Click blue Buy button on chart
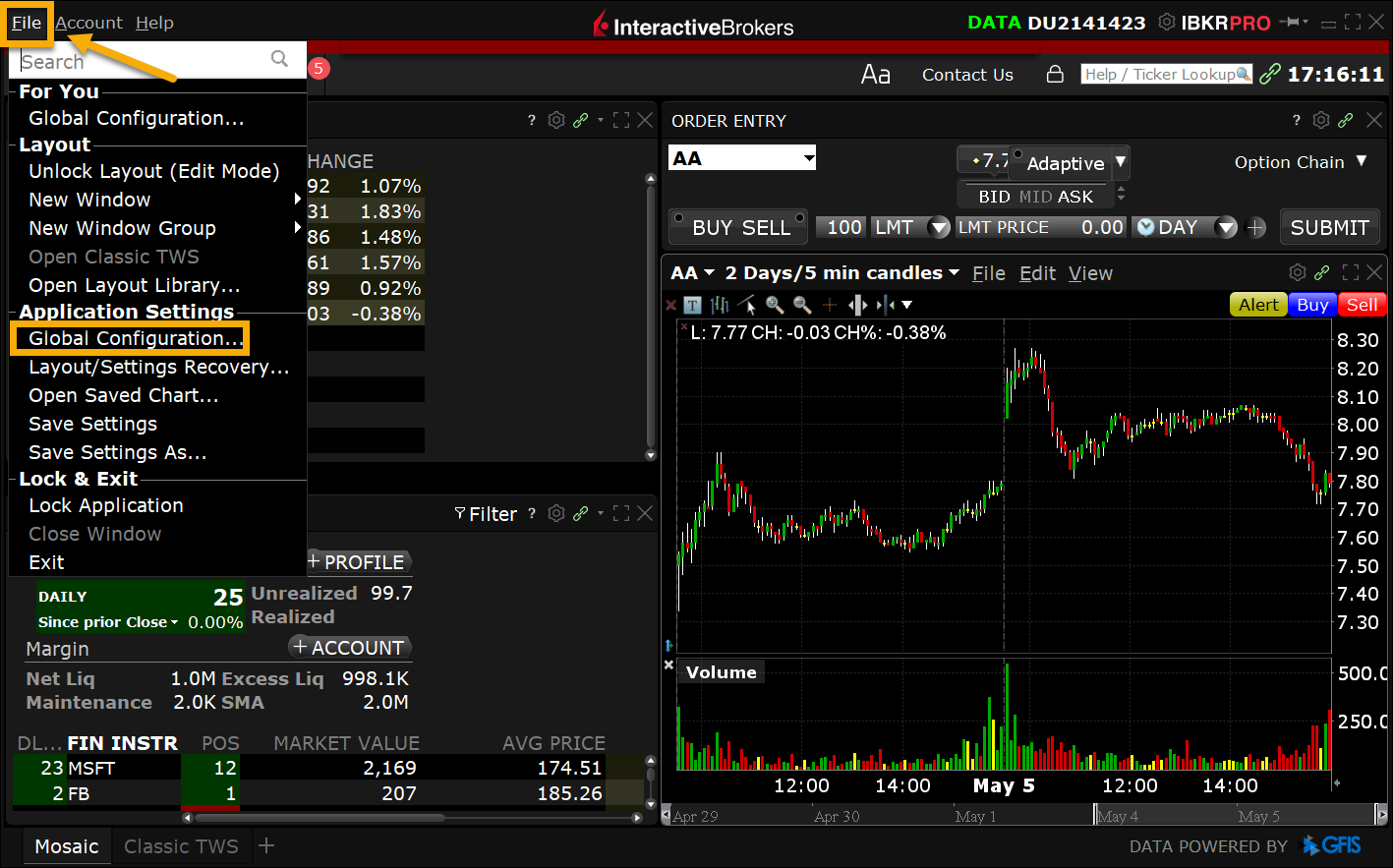 1312,305
